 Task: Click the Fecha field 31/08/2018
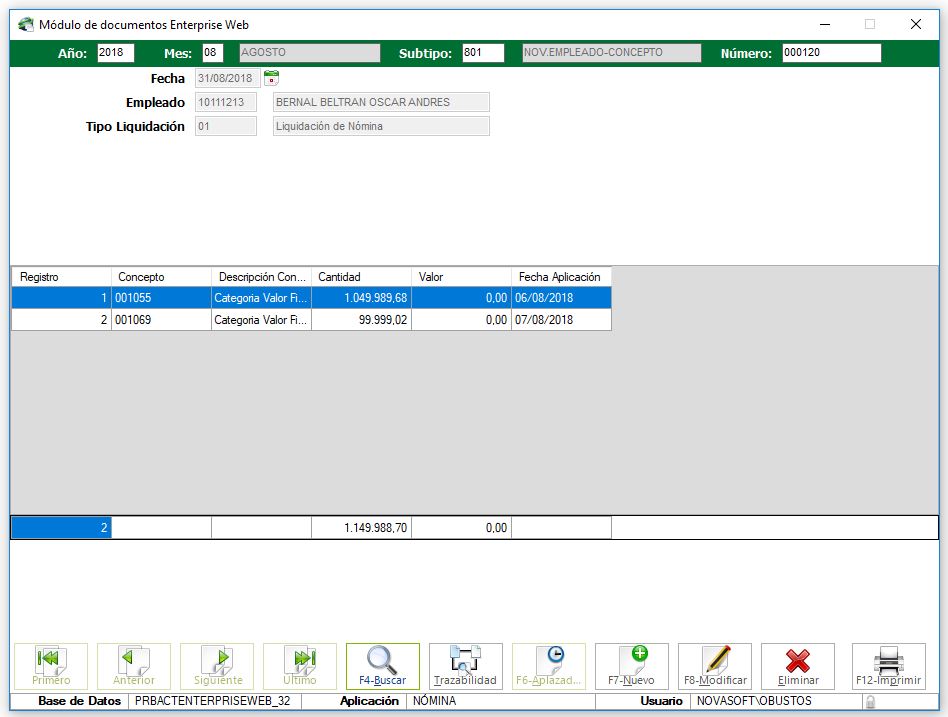point(227,78)
